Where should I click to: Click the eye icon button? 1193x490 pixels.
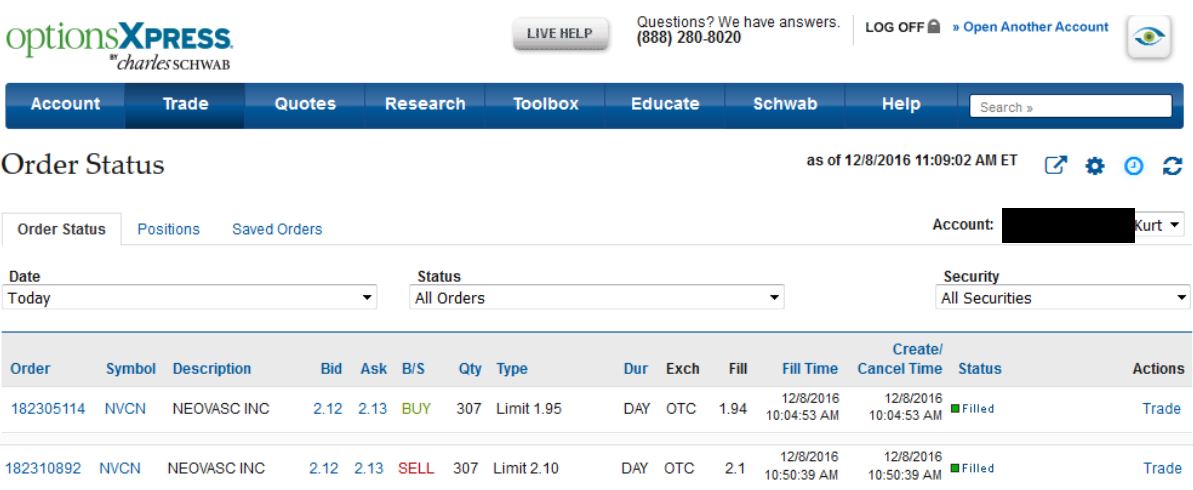point(1149,37)
